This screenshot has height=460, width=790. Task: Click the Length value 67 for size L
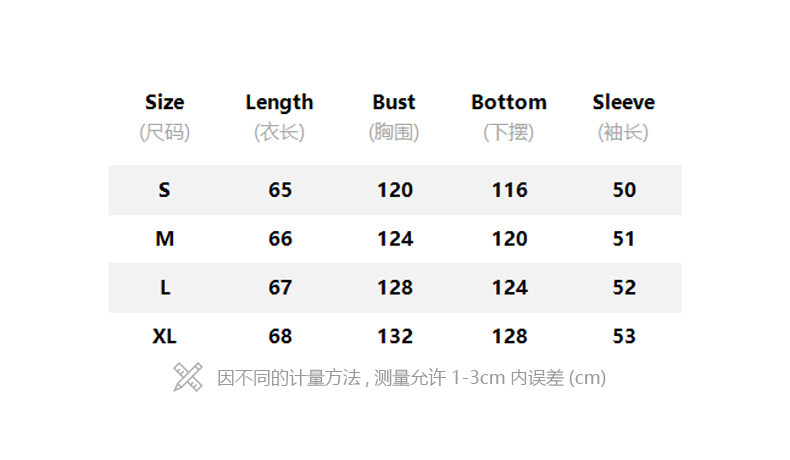(x=280, y=288)
